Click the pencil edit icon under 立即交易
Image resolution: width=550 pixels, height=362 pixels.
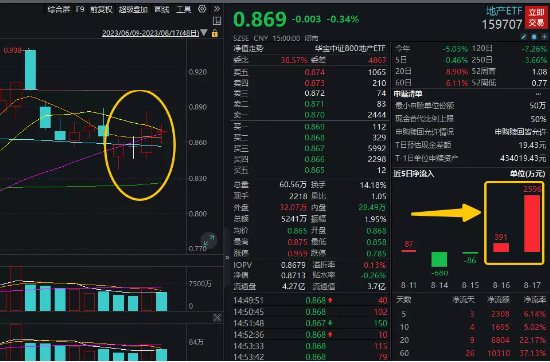pos(524,36)
